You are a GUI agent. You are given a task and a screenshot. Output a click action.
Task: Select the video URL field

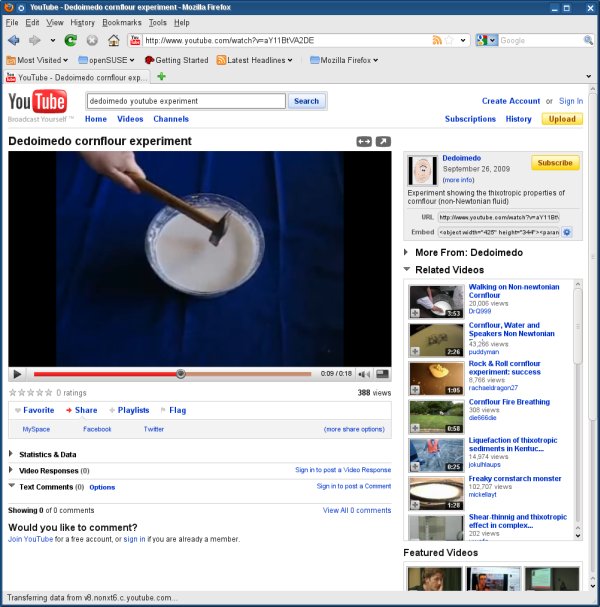[x=499, y=217]
